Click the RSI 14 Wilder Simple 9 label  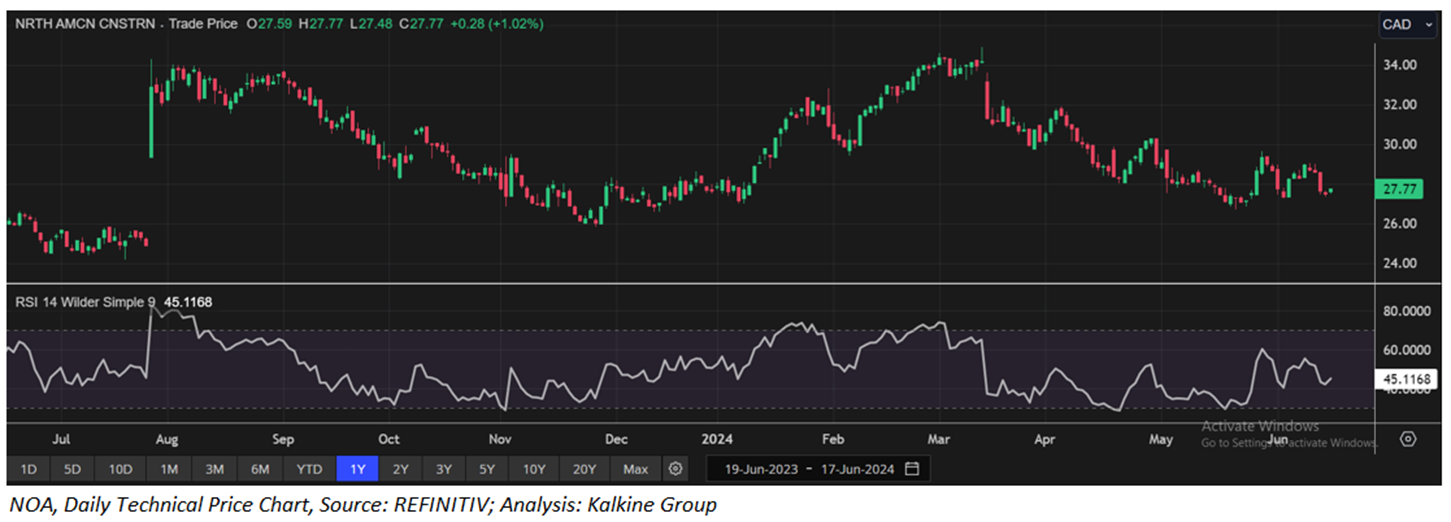pos(85,301)
